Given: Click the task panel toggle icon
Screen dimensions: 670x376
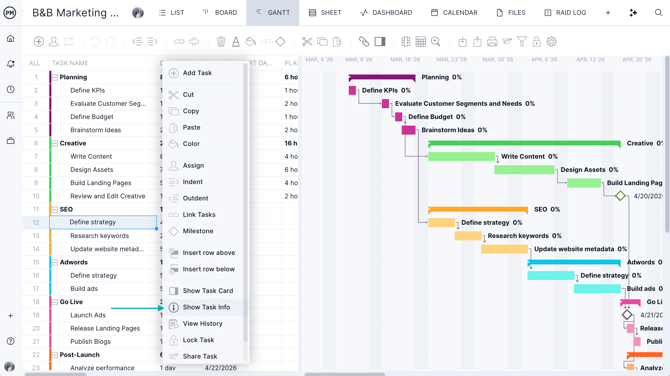Looking at the screenshot, I should [x=380, y=41].
